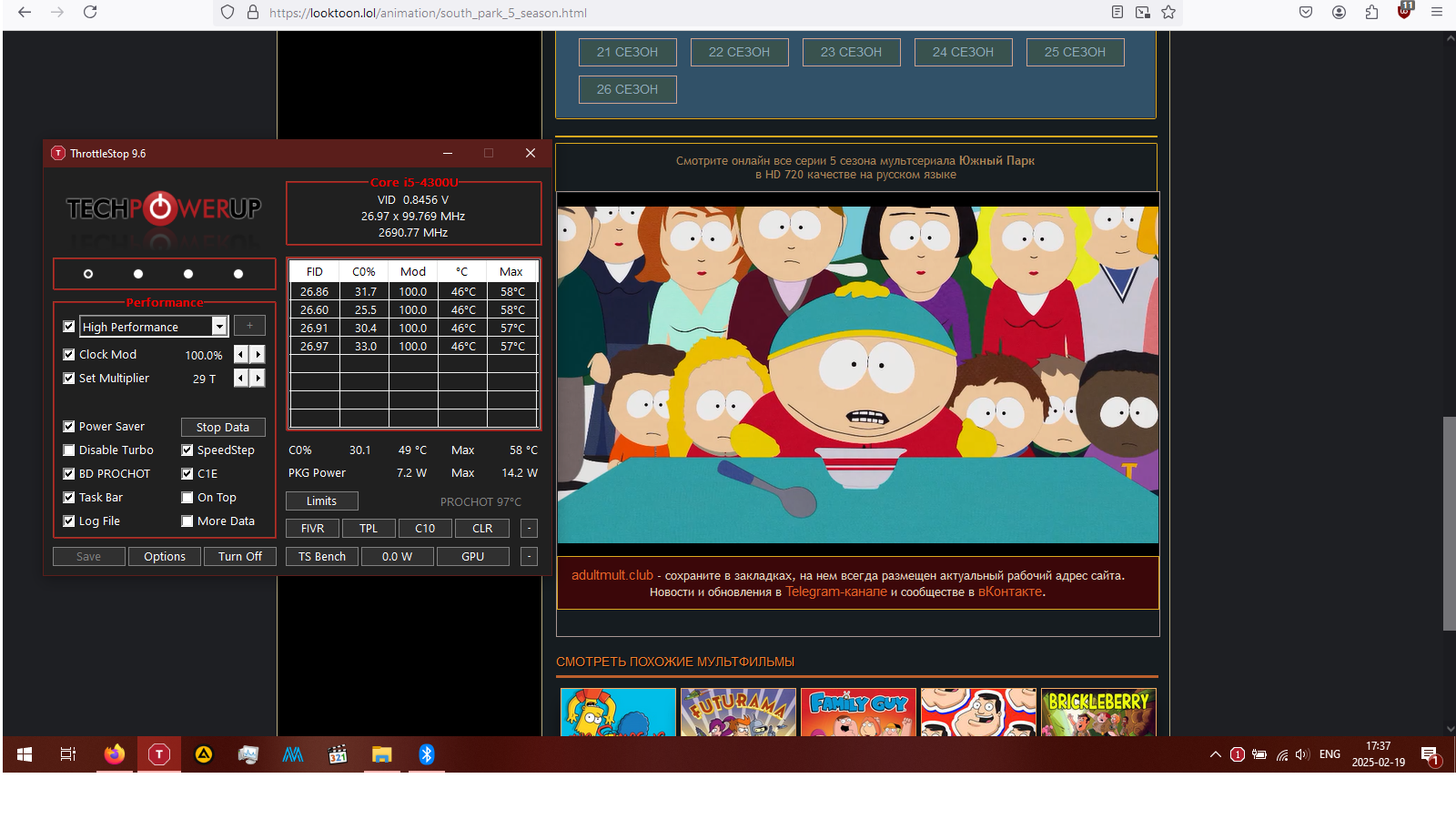The width and height of the screenshot is (1456, 819).
Task: Select the second ThrottleStop profile radio button
Action: (138, 274)
